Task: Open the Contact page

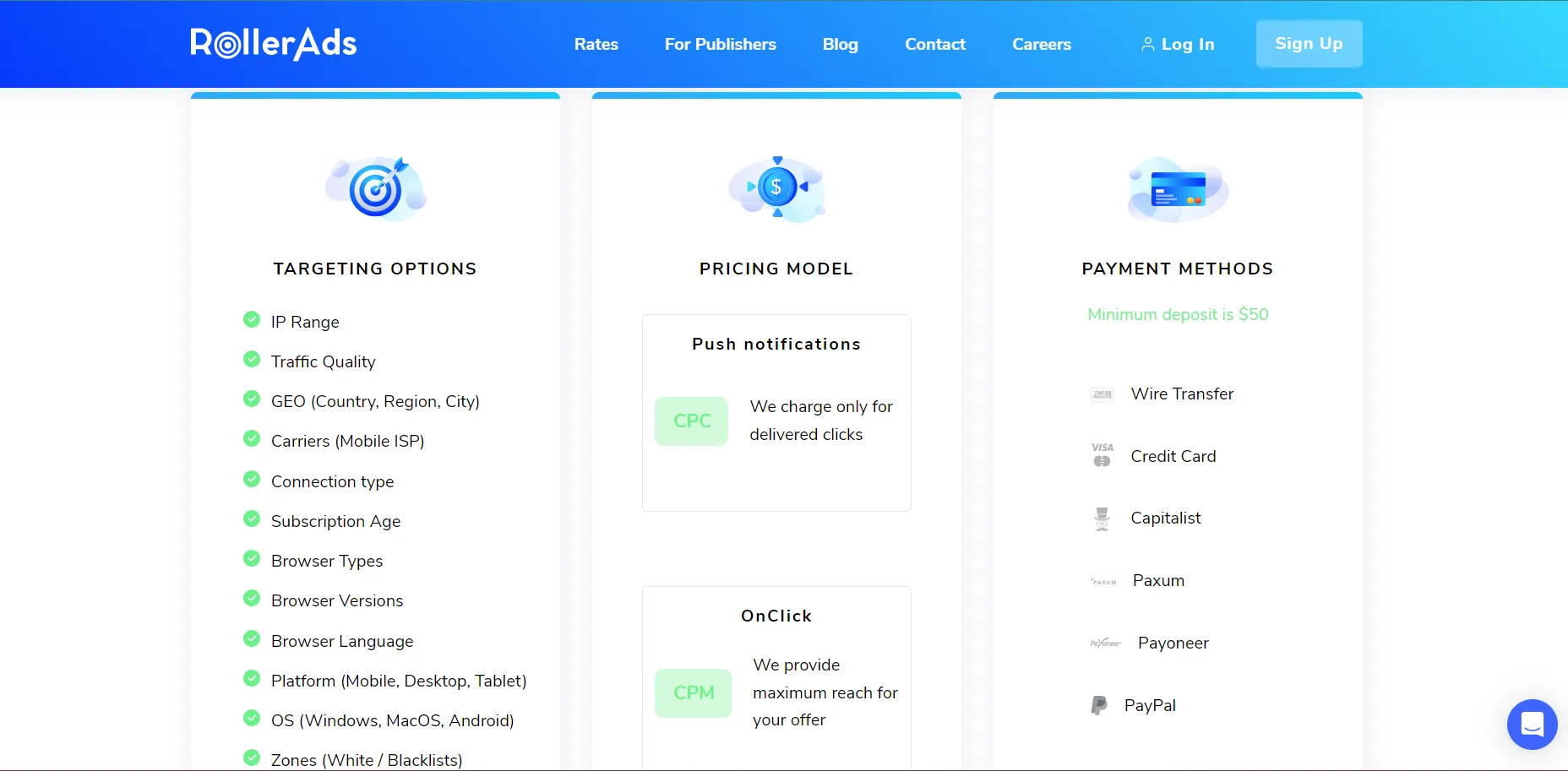Action: click(x=935, y=44)
